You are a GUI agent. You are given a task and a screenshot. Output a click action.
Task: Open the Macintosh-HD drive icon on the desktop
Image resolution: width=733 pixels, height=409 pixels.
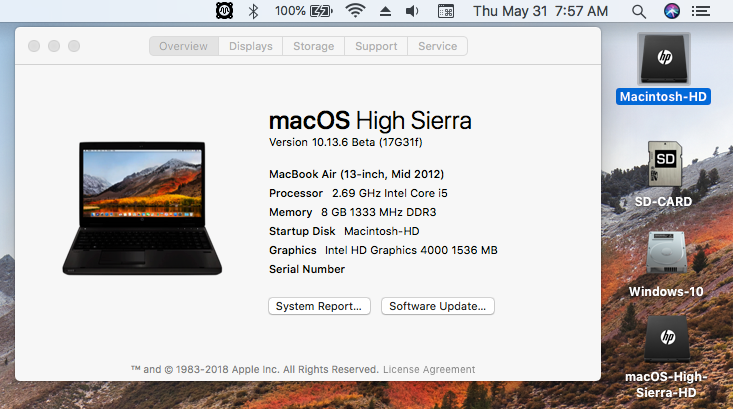pos(664,59)
